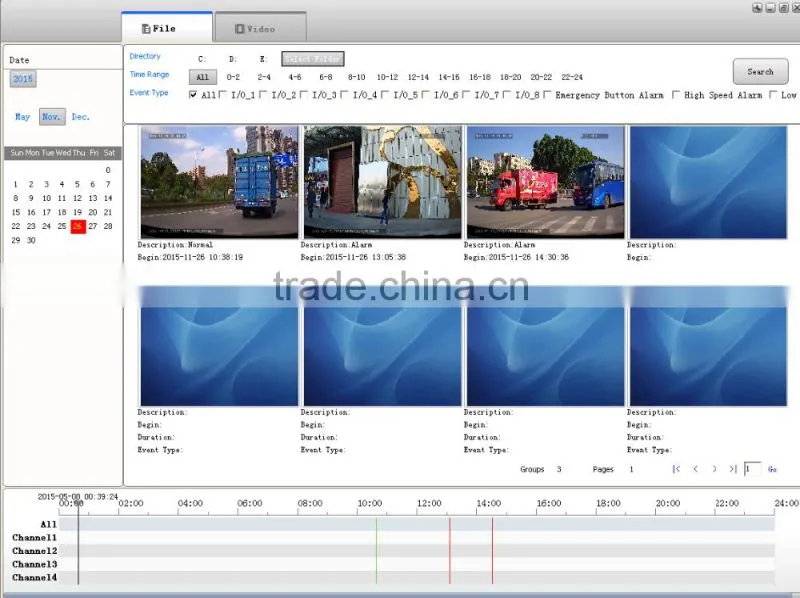Pick day 1 in the calendar
Image resolution: width=800 pixels, height=598 pixels.
[16, 184]
